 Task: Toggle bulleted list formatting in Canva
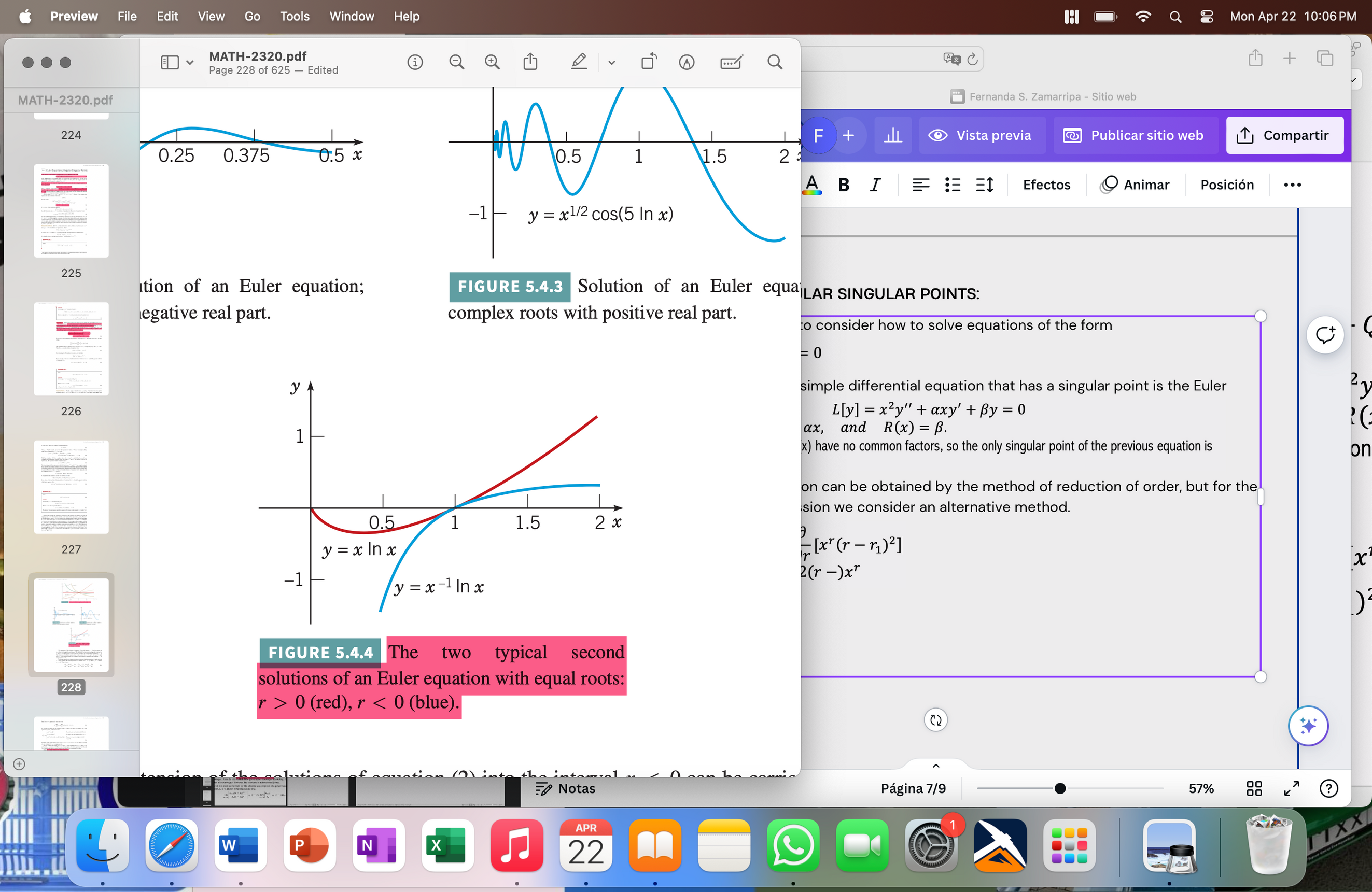tap(953, 185)
